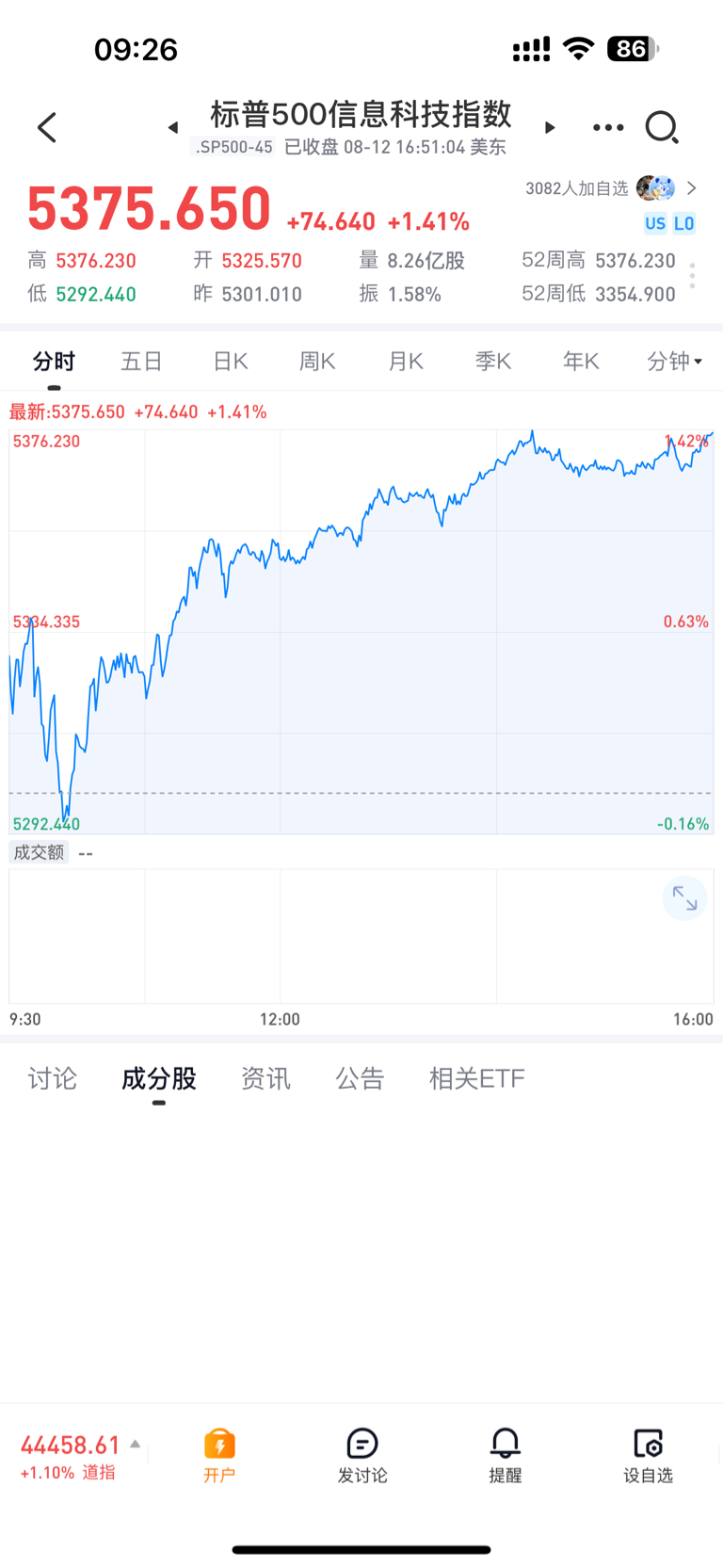Add to watchlist via 设自选
723x1568 pixels.
tap(649, 1455)
